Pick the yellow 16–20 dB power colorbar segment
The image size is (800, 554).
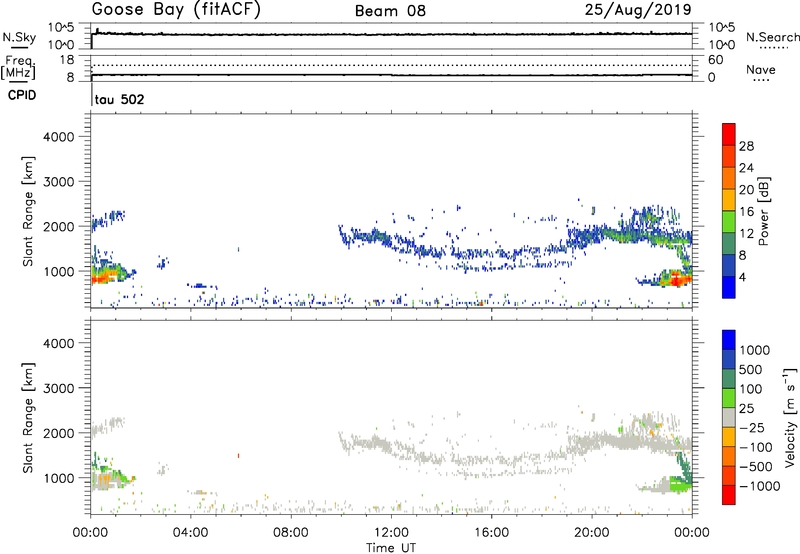pos(729,200)
